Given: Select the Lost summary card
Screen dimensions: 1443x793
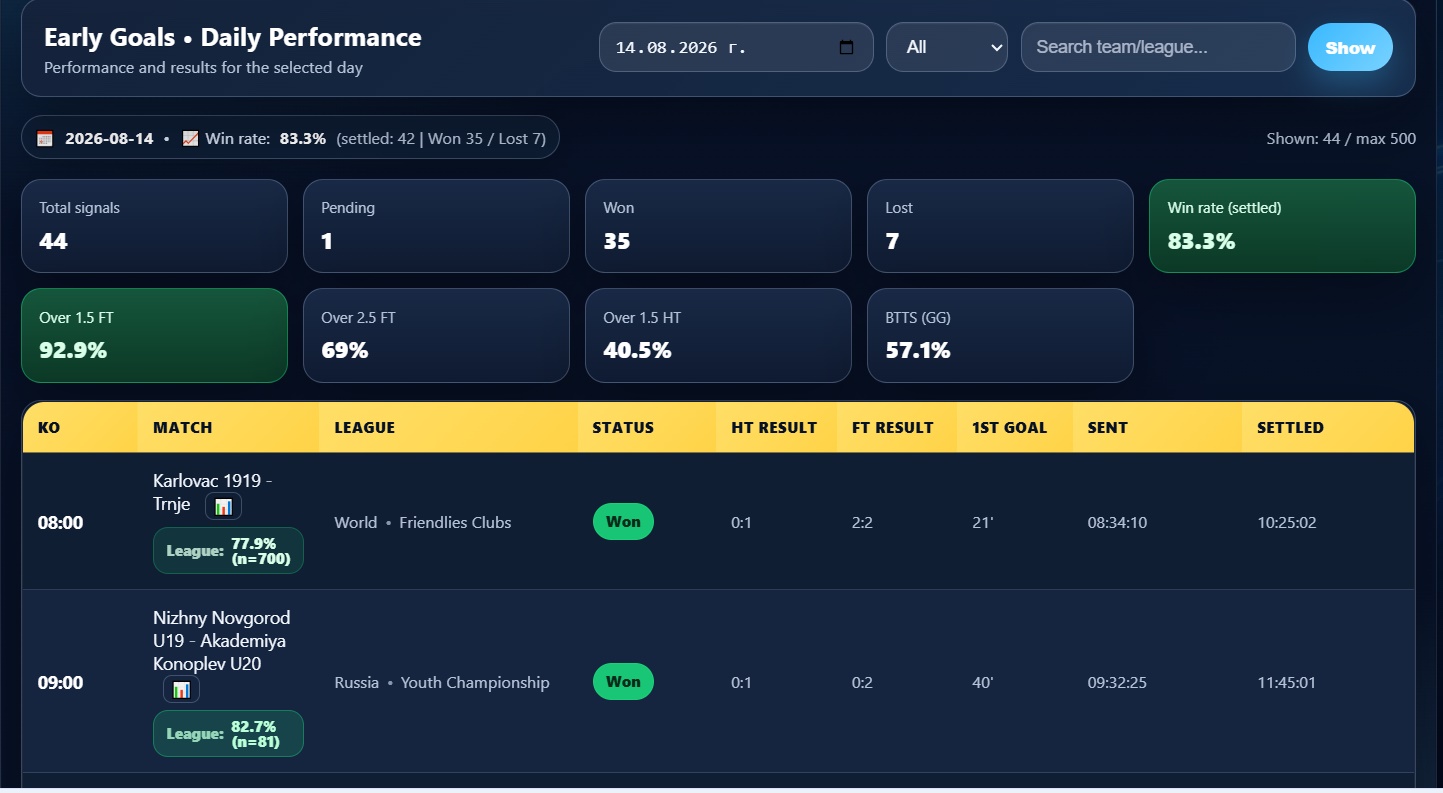Looking at the screenshot, I should tap(1000, 226).
